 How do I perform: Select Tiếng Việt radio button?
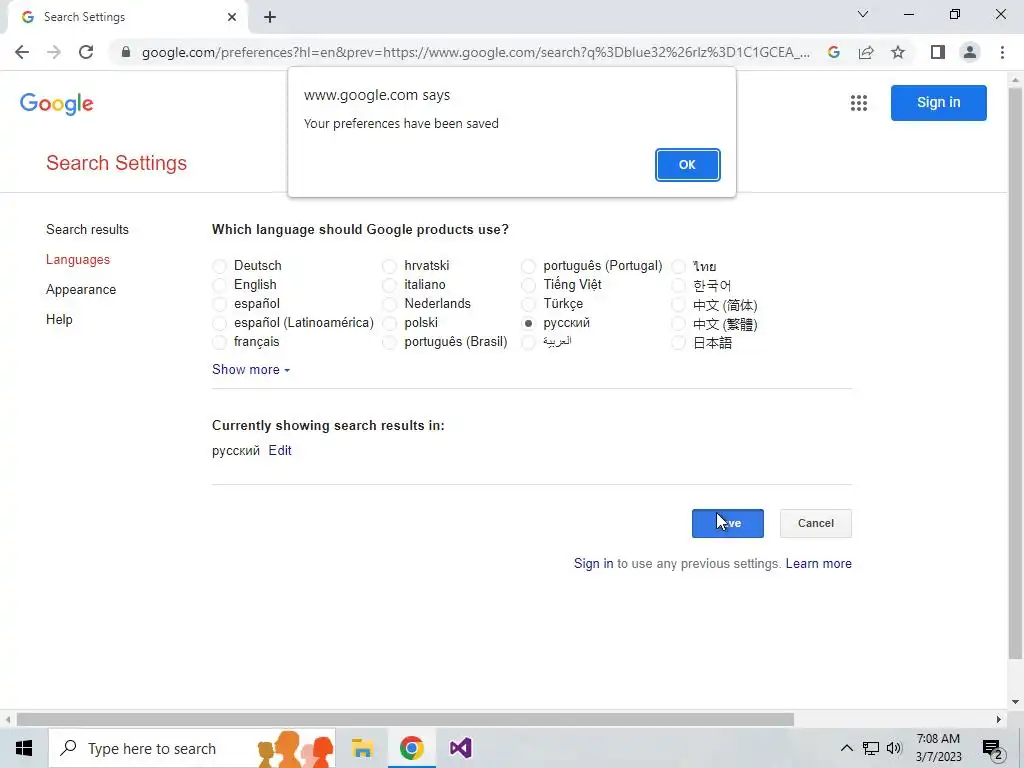click(528, 285)
